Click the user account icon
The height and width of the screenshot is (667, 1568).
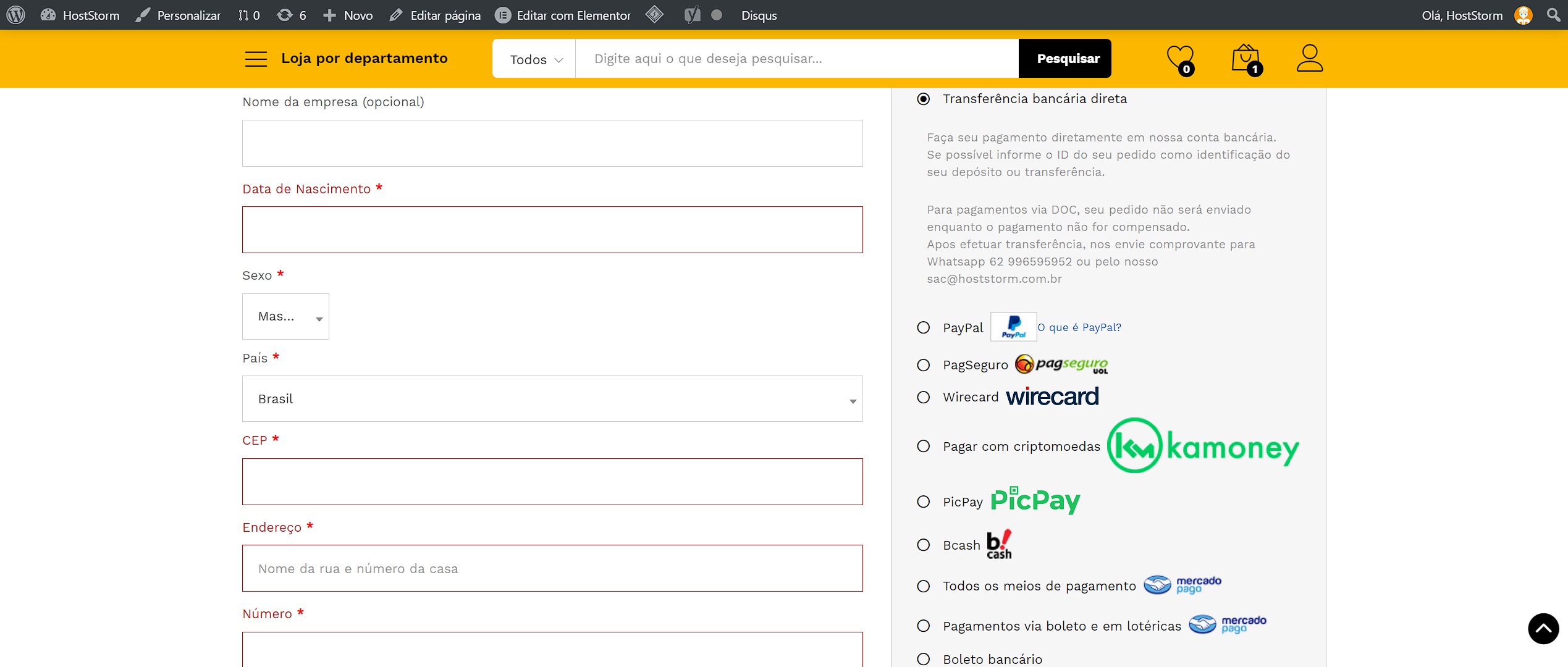click(1309, 59)
